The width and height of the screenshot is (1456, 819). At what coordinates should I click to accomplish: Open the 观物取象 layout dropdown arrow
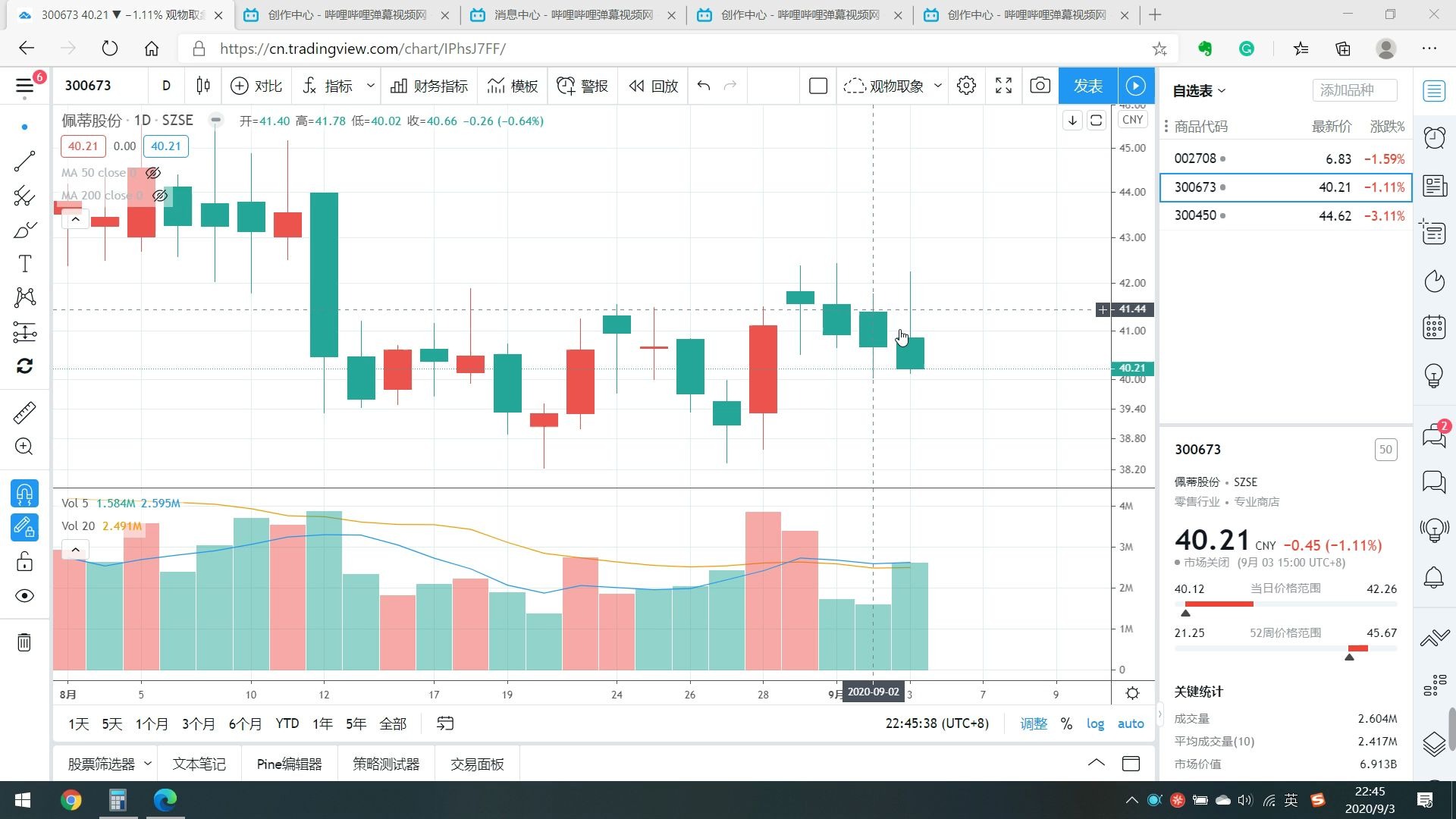pos(938,86)
